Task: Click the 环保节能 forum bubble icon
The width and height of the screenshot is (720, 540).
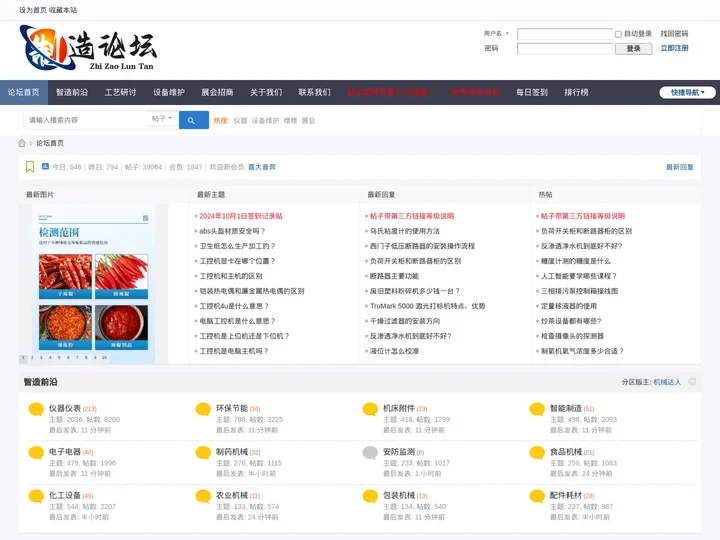Action: 203,409
